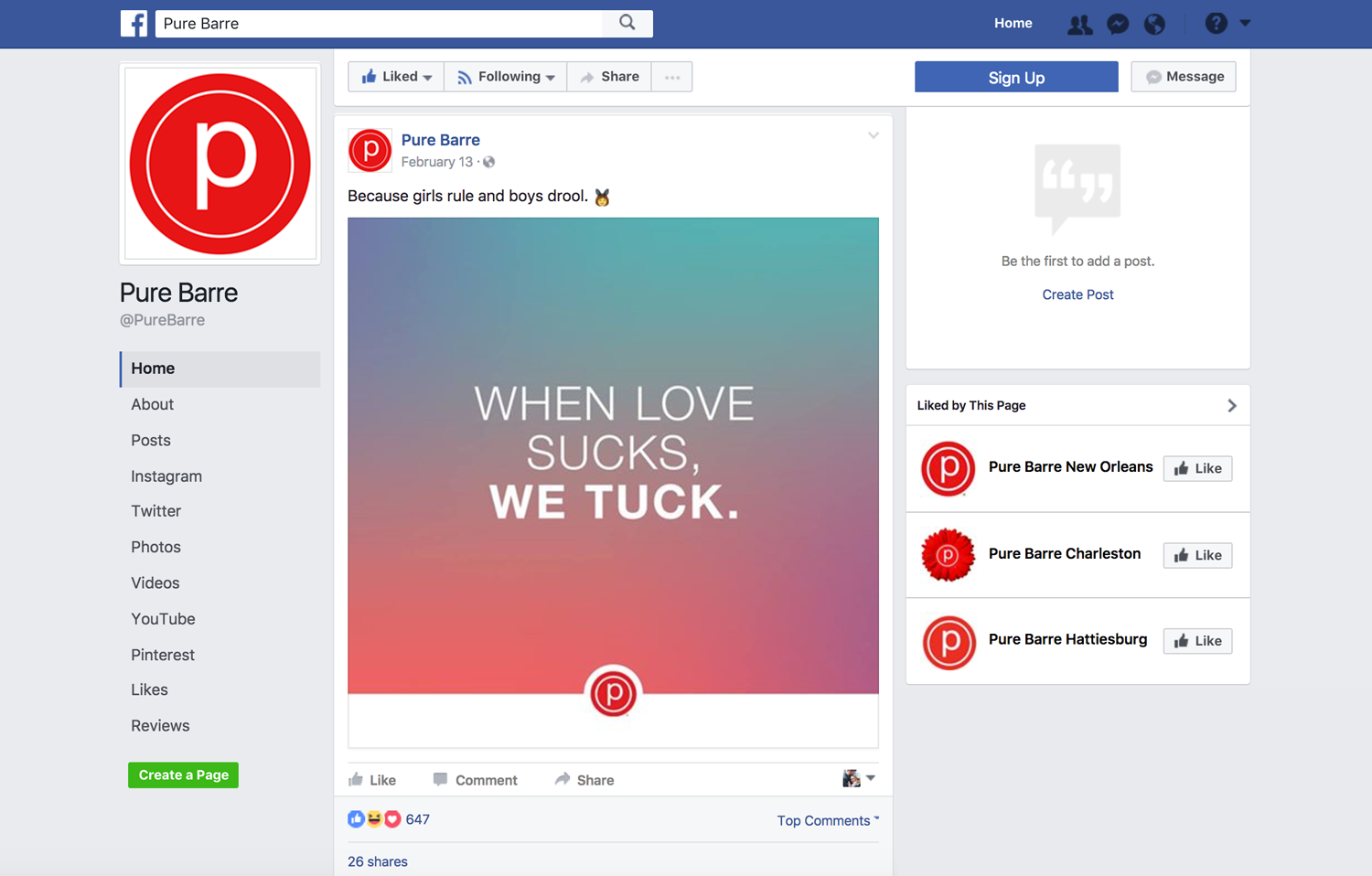This screenshot has width=1372, height=876.
Task: Click the February 13 post timestamp
Action: coord(437,162)
